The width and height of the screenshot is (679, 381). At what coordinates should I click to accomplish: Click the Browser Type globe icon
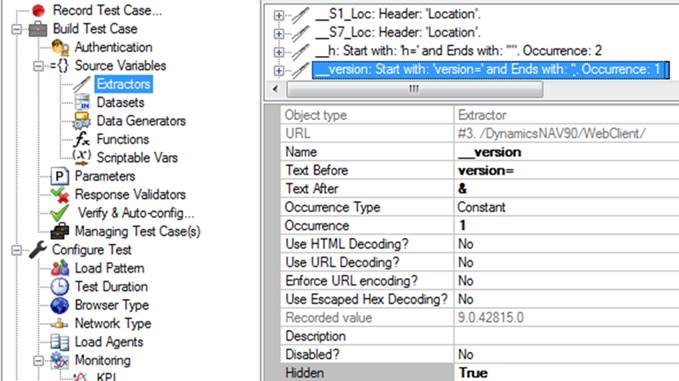[60, 305]
